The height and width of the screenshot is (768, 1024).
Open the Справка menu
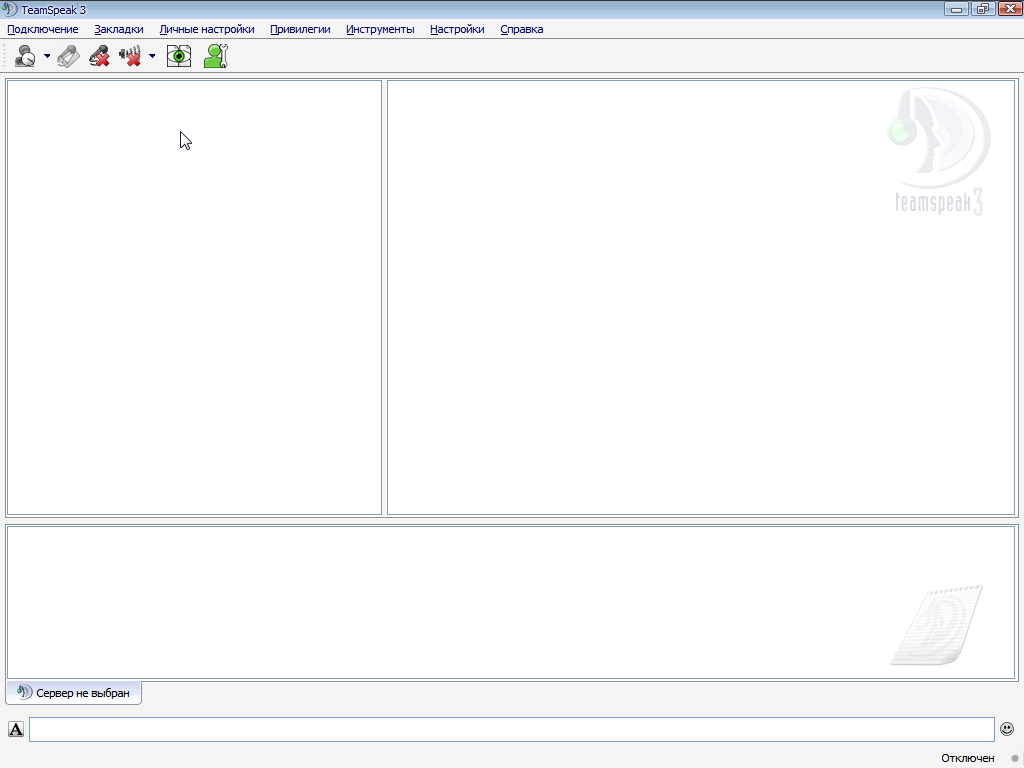(x=522, y=29)
